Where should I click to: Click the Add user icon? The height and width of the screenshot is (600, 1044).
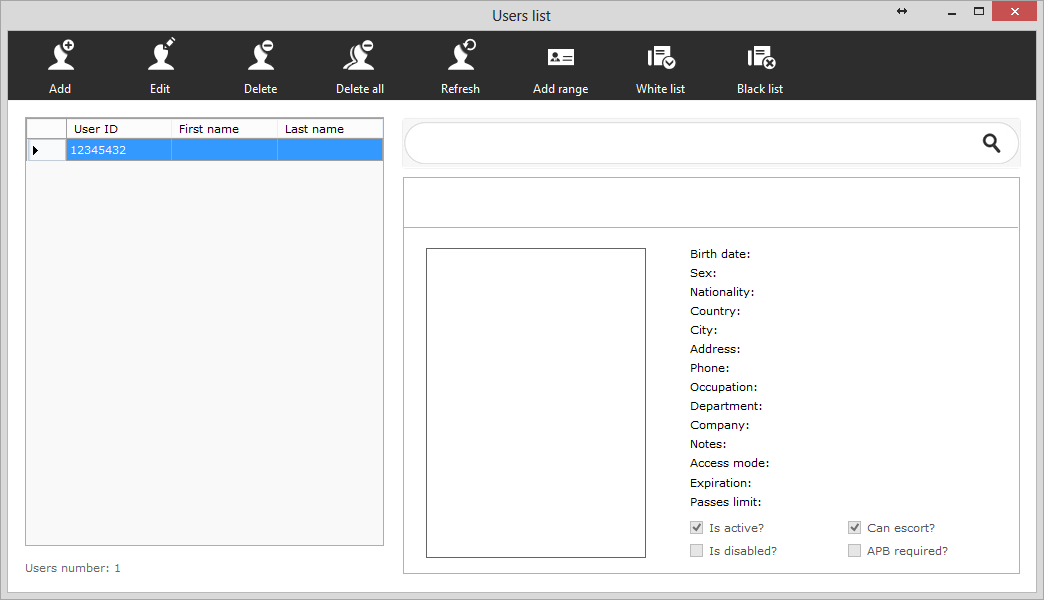(x=60, y=58)
